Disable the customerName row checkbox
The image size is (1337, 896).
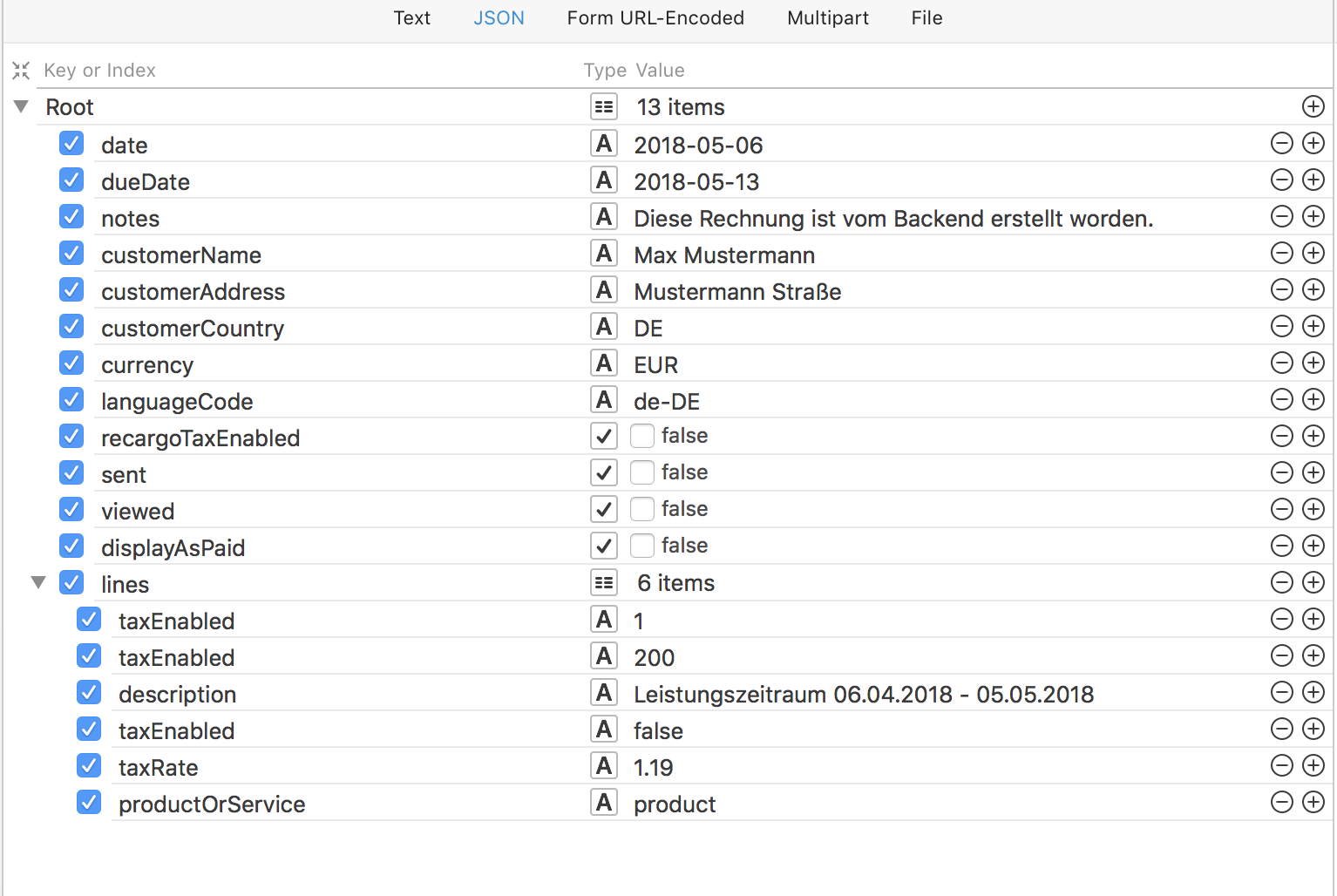pyautogui.click(x=71, y=253)
